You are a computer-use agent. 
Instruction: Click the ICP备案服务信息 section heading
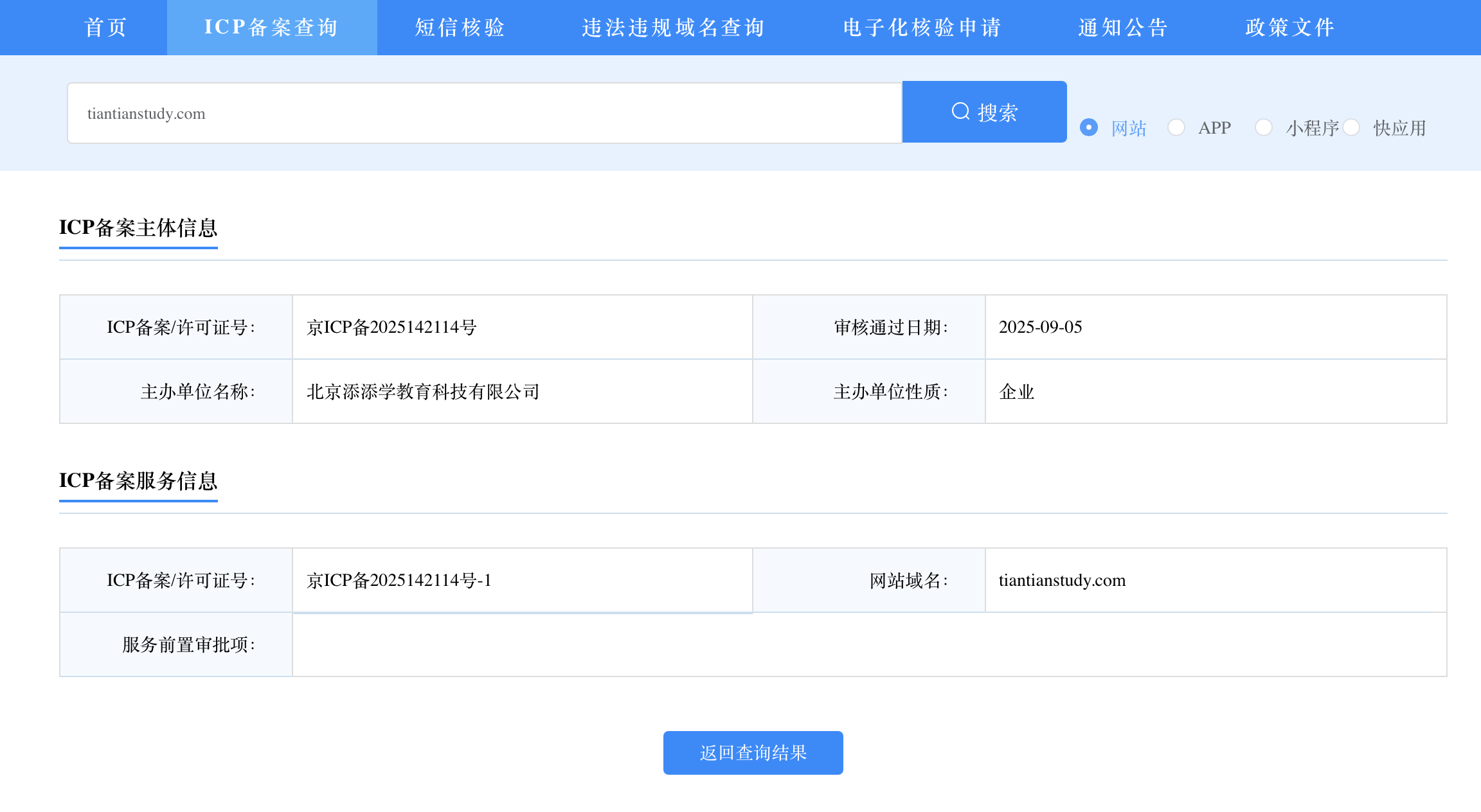coord(138,481)
